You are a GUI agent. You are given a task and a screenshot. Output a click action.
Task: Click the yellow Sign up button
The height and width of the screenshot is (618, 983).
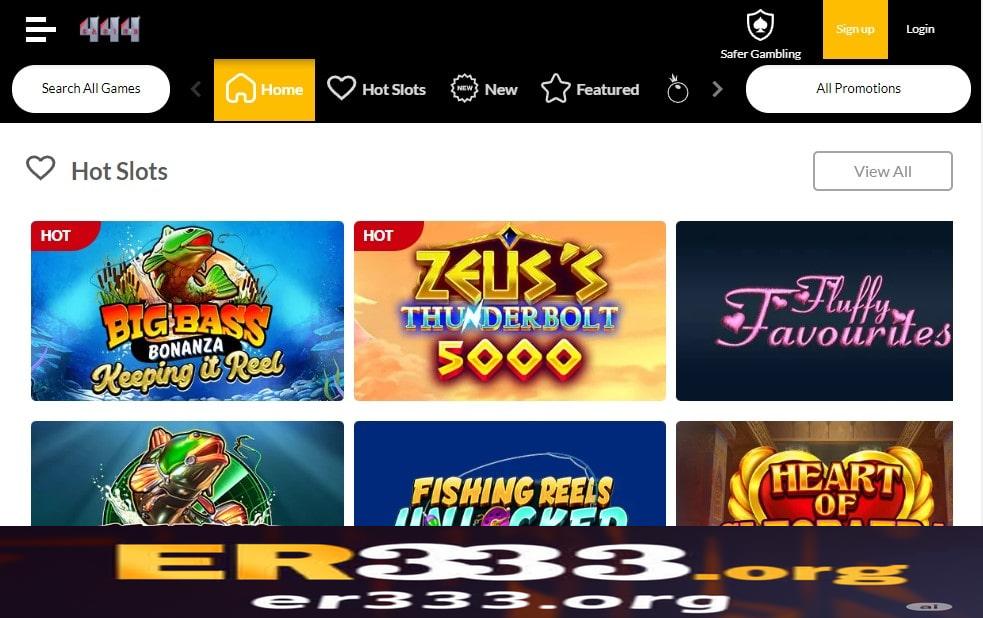855,29
